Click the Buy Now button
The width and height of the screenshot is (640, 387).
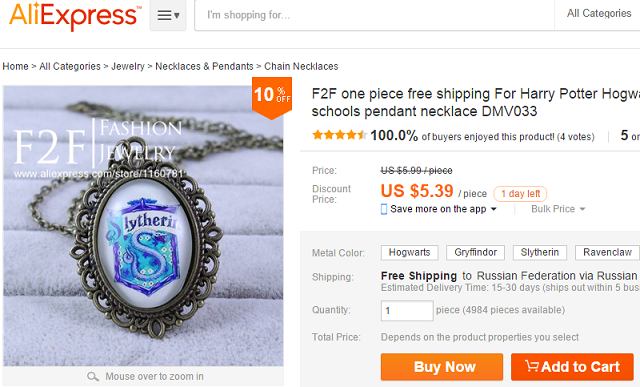(442, 367)
